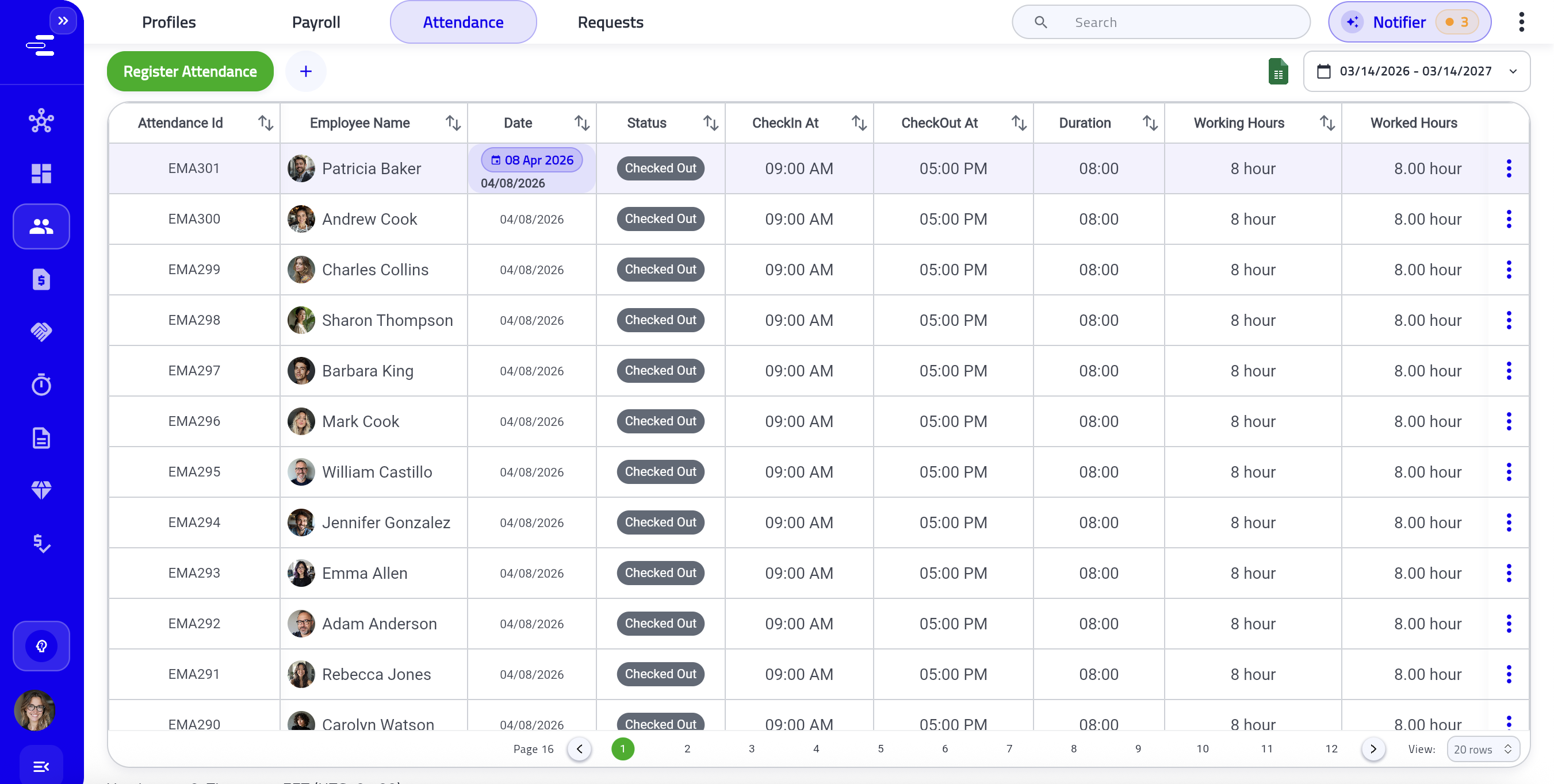1554x784 pixels.
Task: Open the dashboard grid sidebar icon
Action: click(41, 174)
